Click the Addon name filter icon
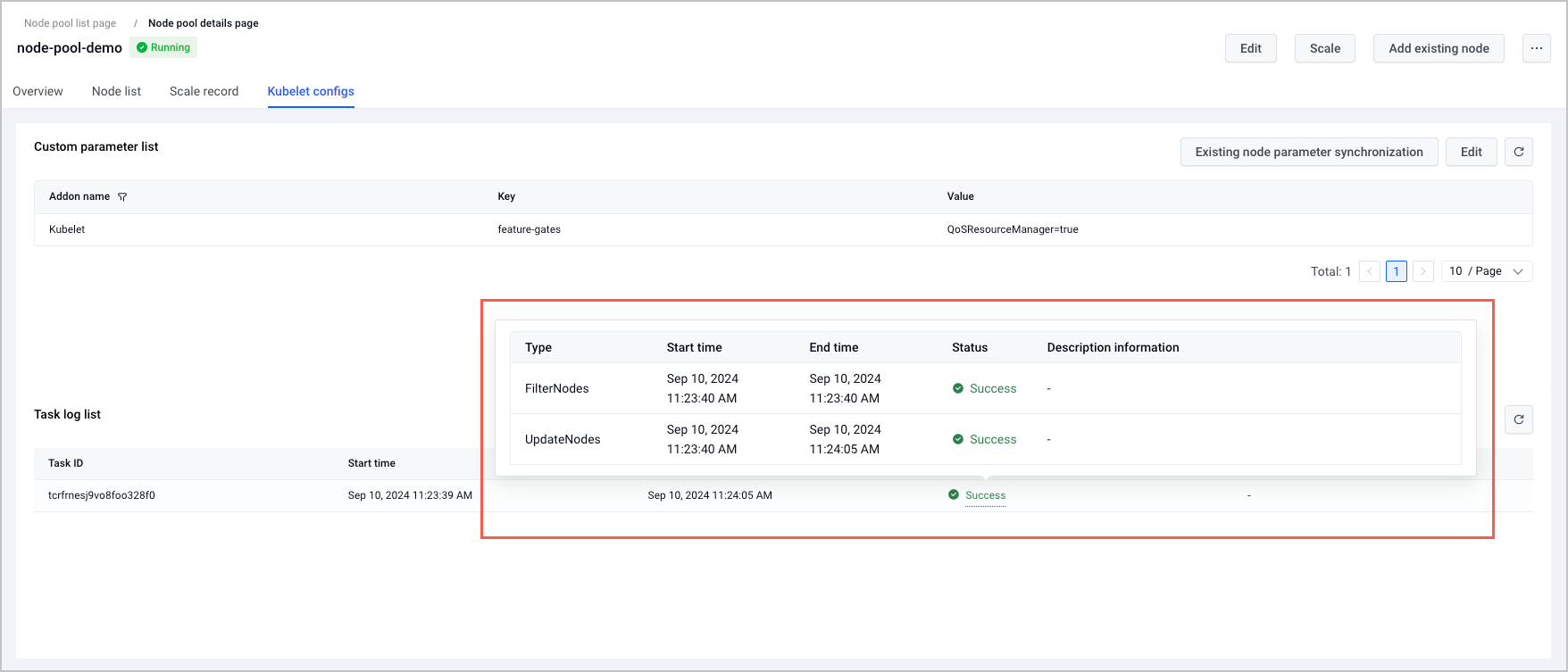The height and width of the screenshot is (672, 1568). 122,197
